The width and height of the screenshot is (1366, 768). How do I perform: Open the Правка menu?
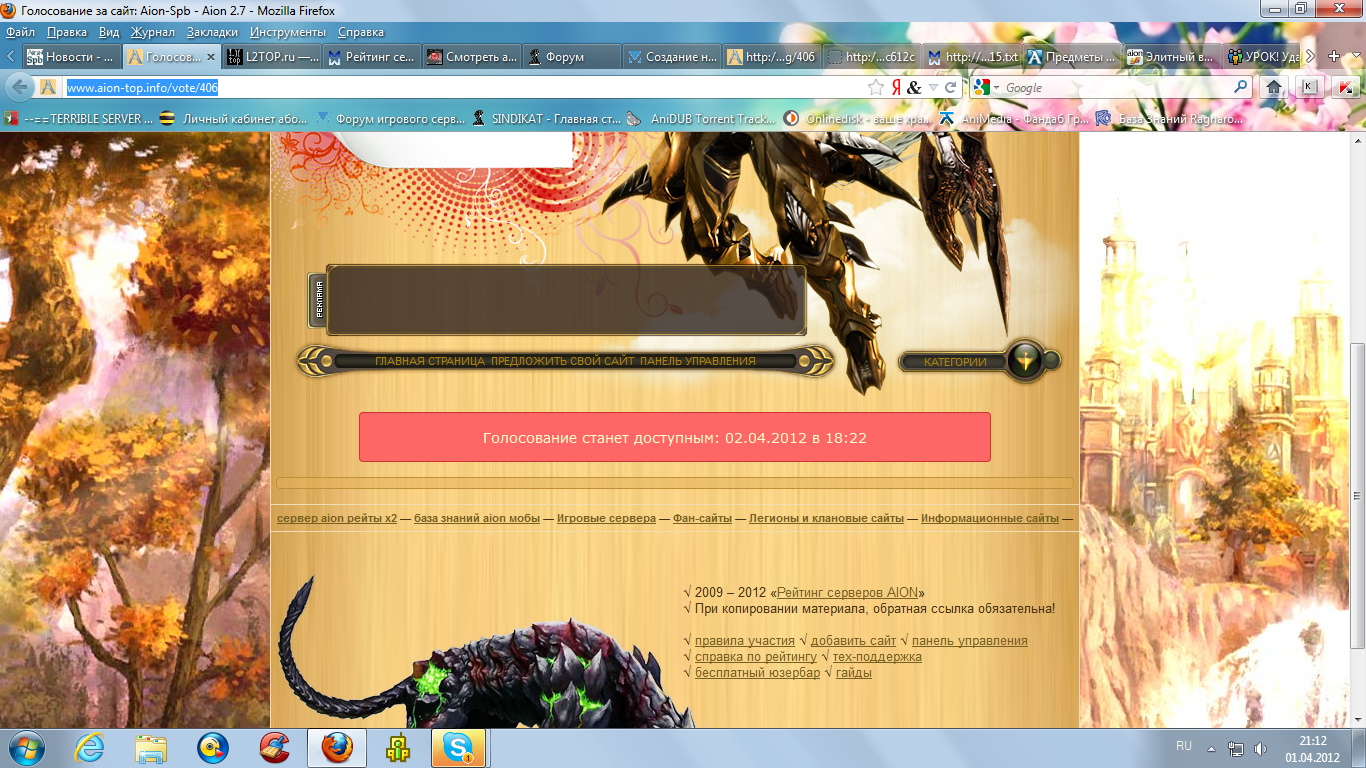click(66, 32)
